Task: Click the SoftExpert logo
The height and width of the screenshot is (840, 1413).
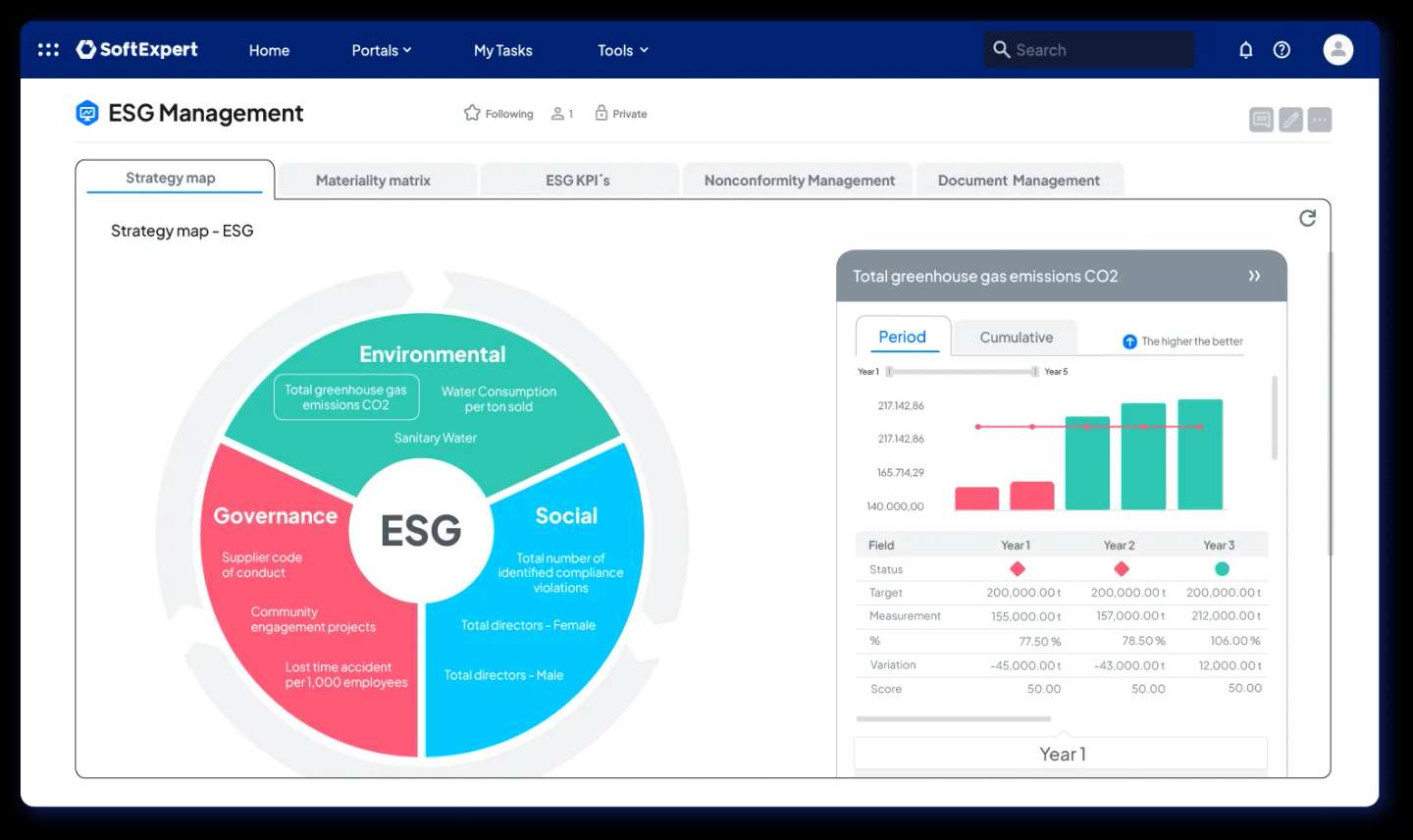Action: click(x=136, y=49)
